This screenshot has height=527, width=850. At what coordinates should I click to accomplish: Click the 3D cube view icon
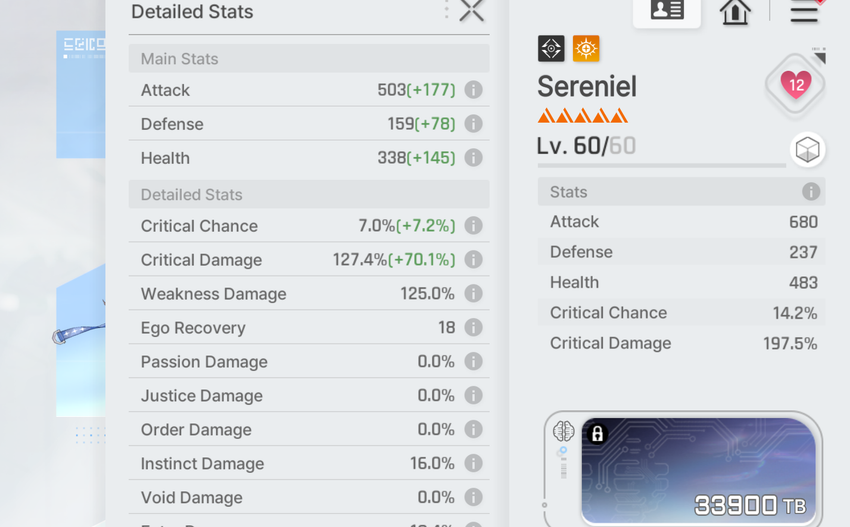807,150
